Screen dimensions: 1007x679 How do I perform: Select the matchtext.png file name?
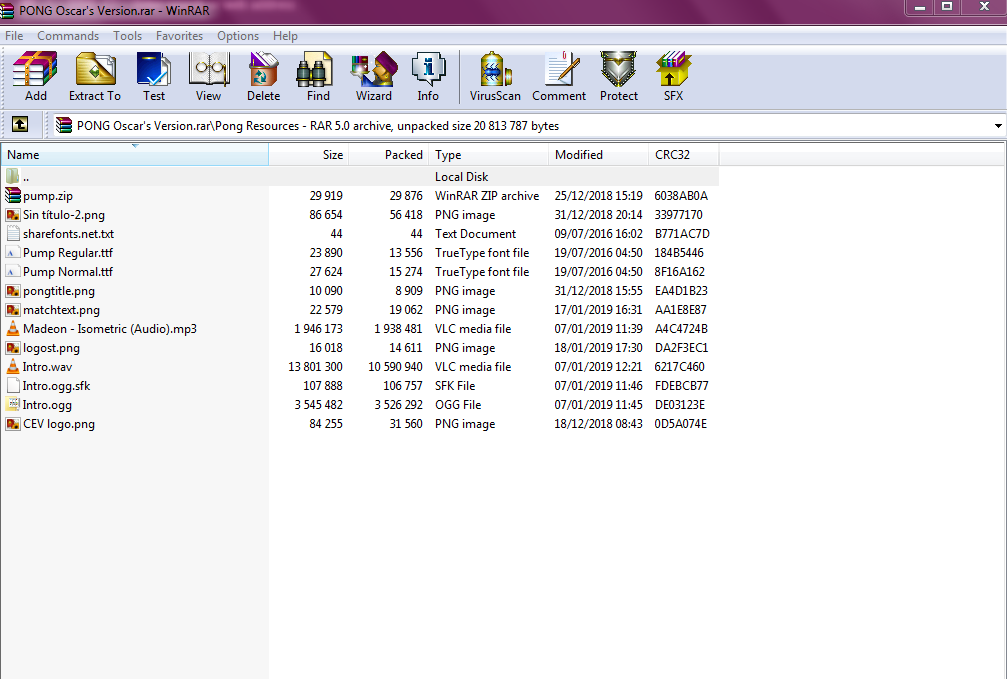62,310
